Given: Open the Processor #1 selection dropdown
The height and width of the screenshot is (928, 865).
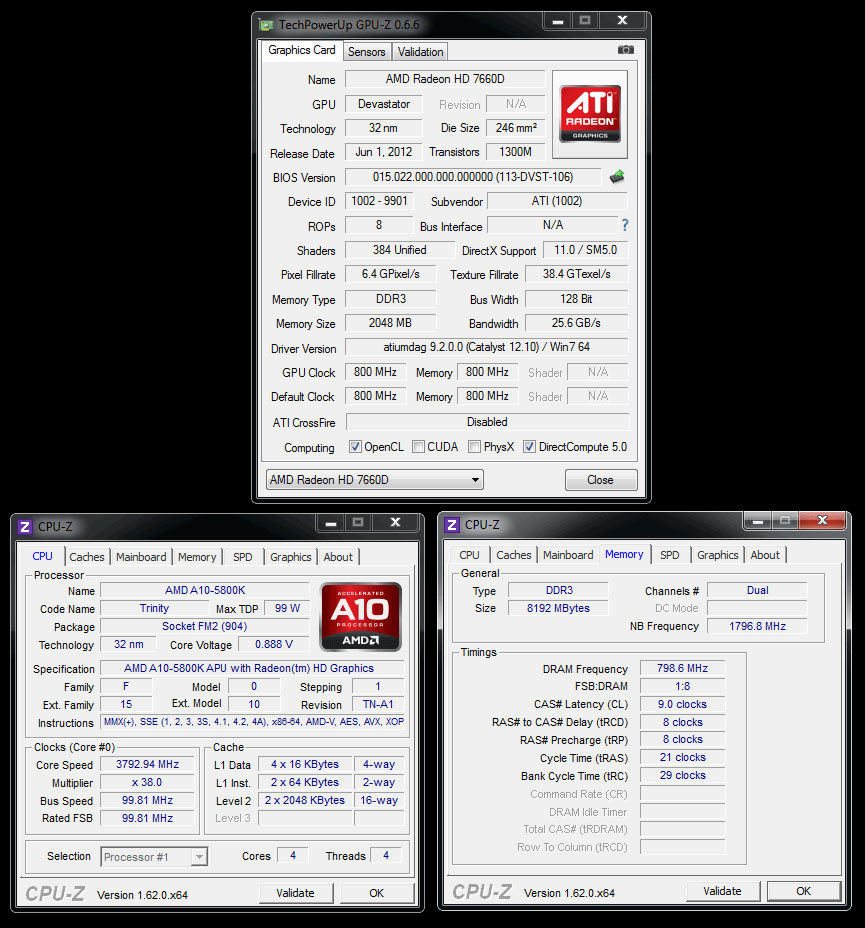Looking at the screenshot, I should click(x=154, y=856).
